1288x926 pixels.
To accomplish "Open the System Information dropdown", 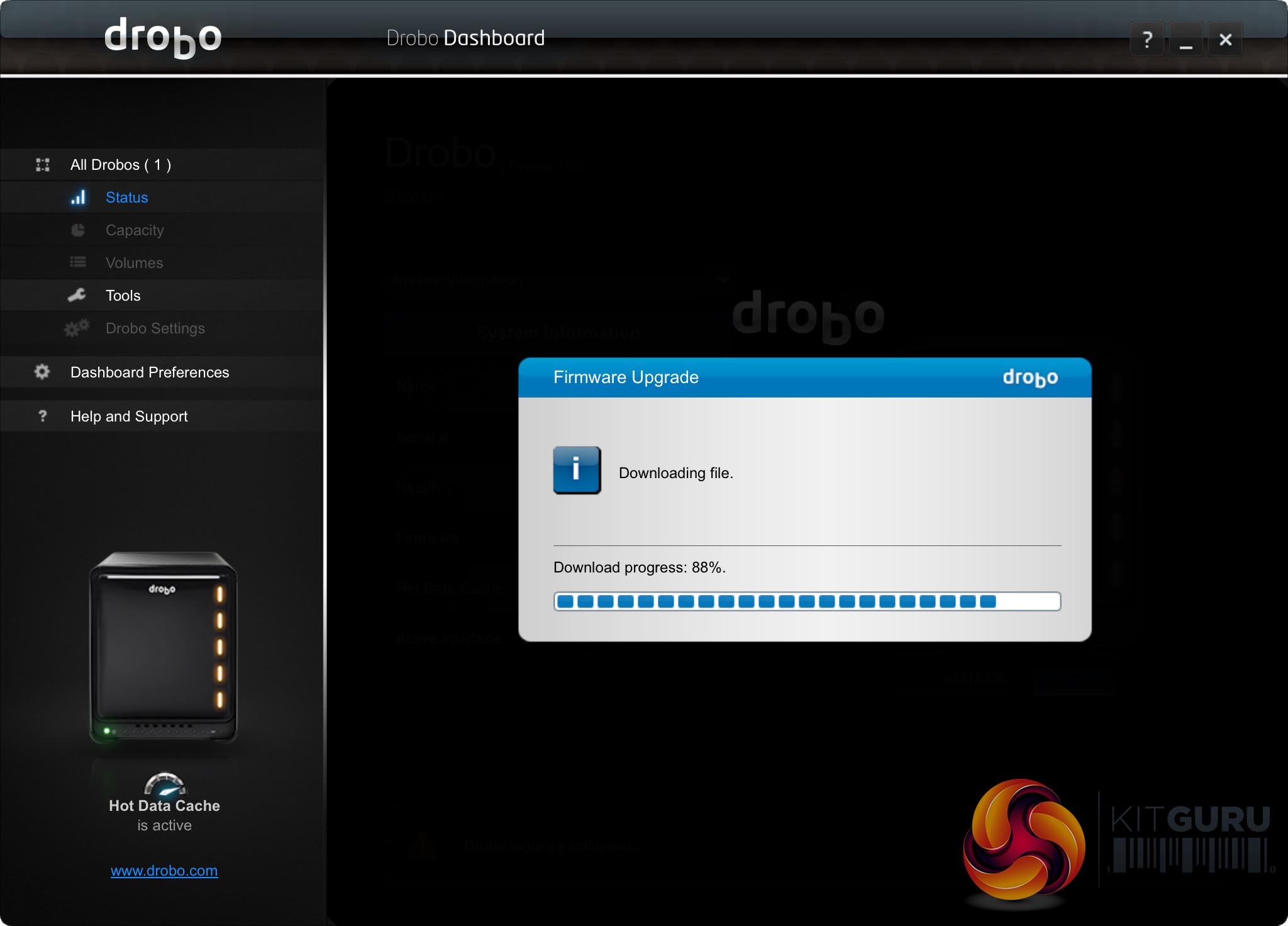I will pos(558,280).
